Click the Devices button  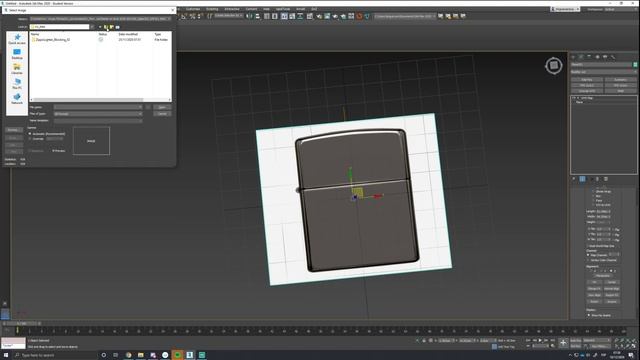(x=13, y=130)
